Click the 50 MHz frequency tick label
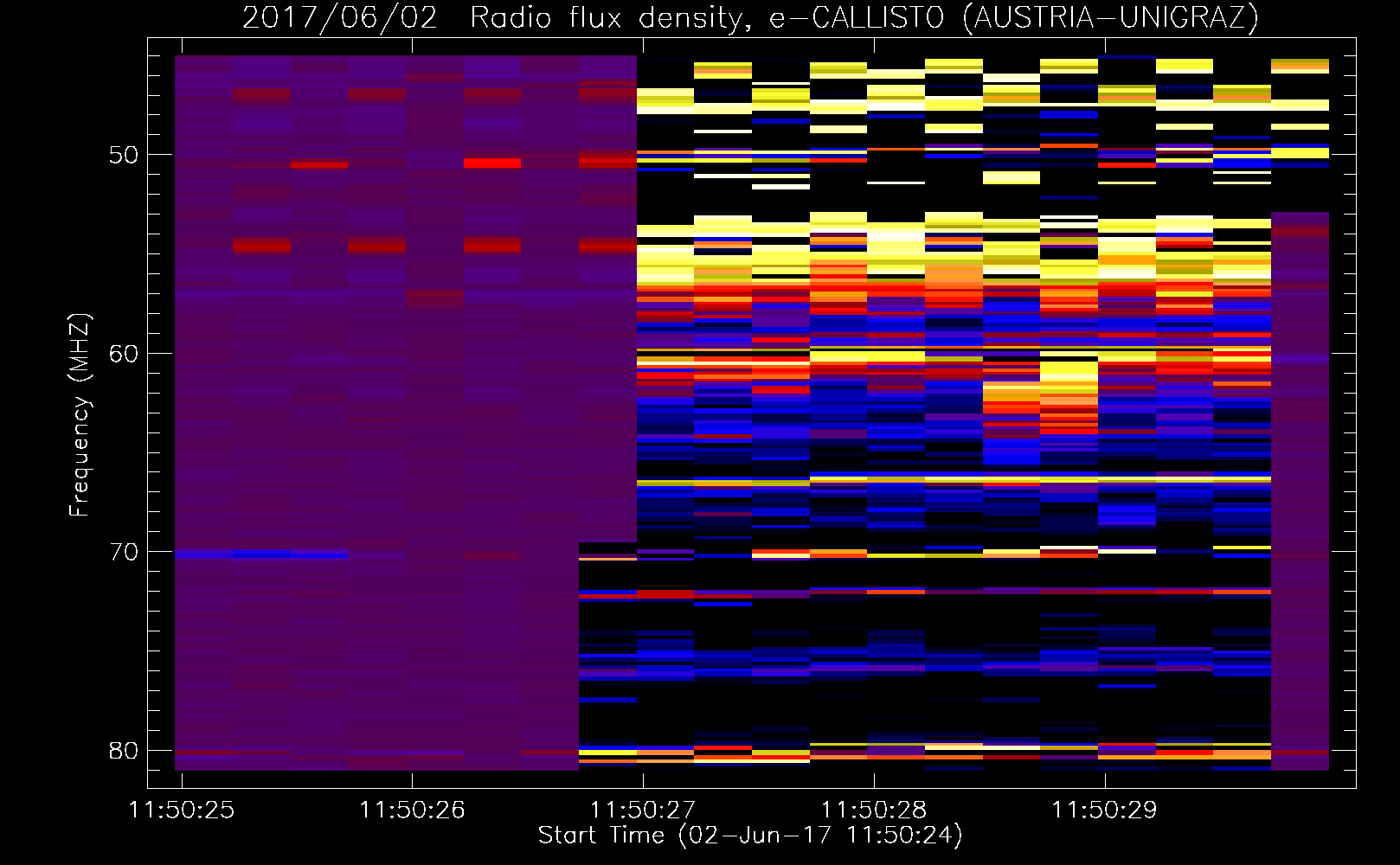Viewport: 1400px width, 865px height. coord(124,156)
